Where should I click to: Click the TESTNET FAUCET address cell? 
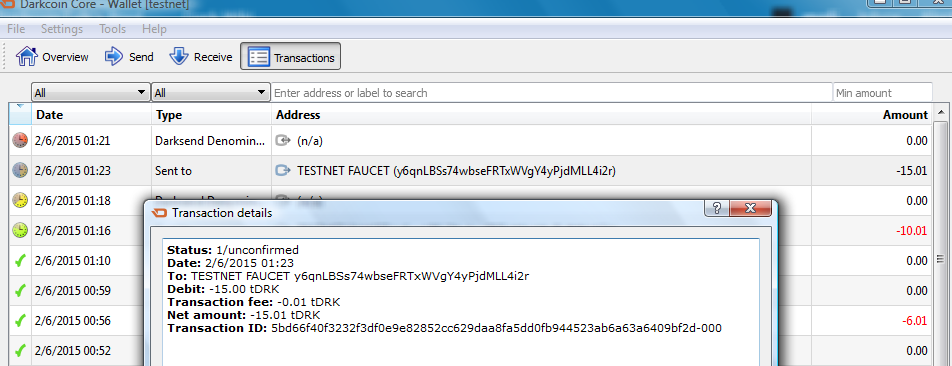(x=542, y=171)
